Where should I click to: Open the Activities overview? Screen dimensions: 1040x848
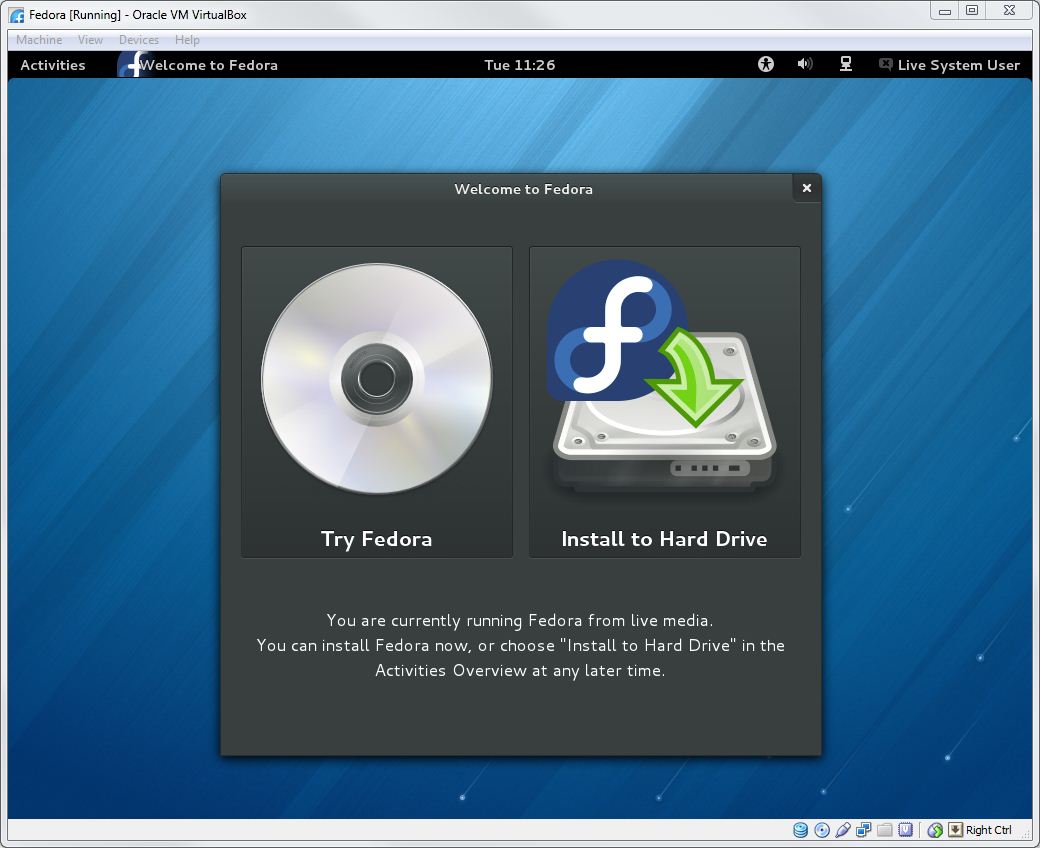click(x=53, y=65)
